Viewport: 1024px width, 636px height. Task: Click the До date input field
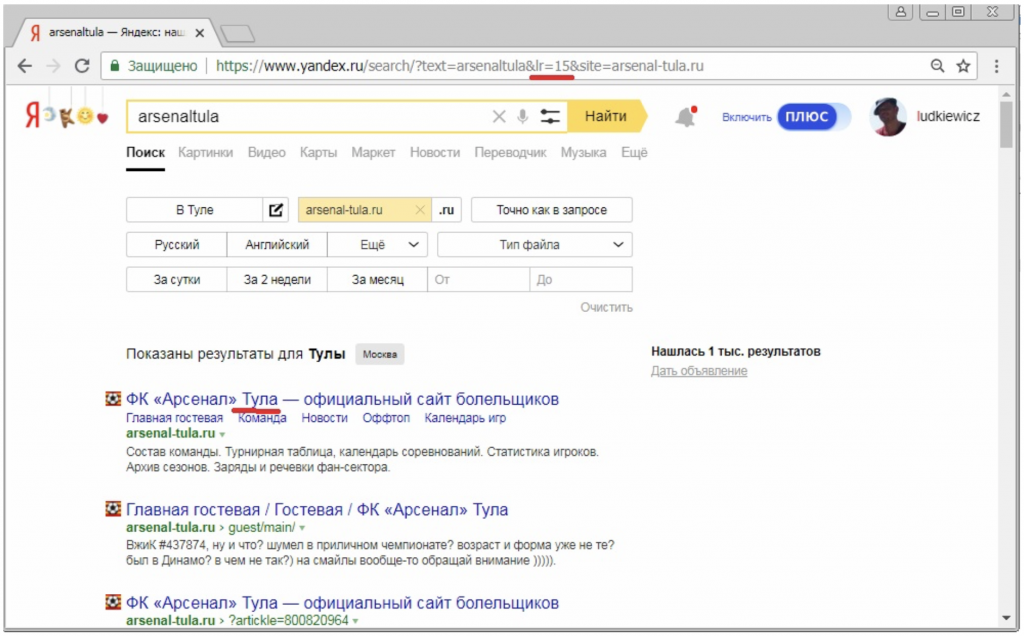click(581, 279)
